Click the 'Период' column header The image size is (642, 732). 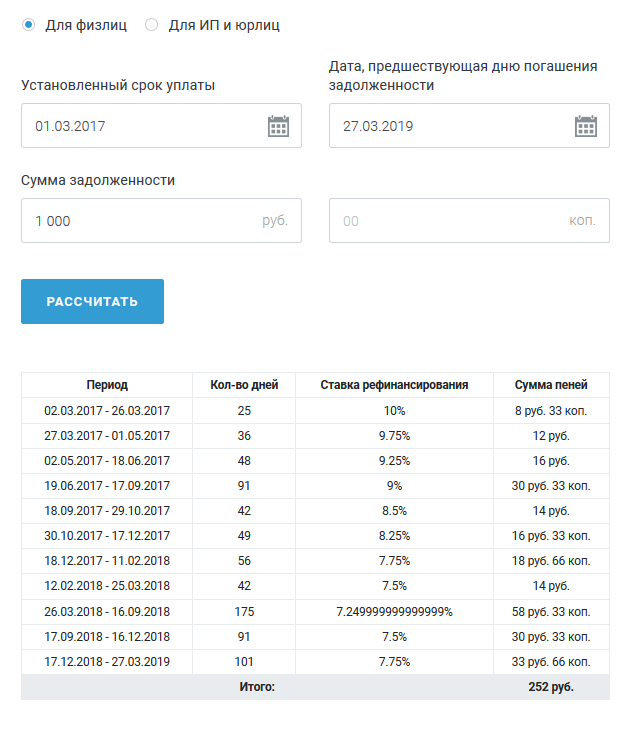(107, 385)
